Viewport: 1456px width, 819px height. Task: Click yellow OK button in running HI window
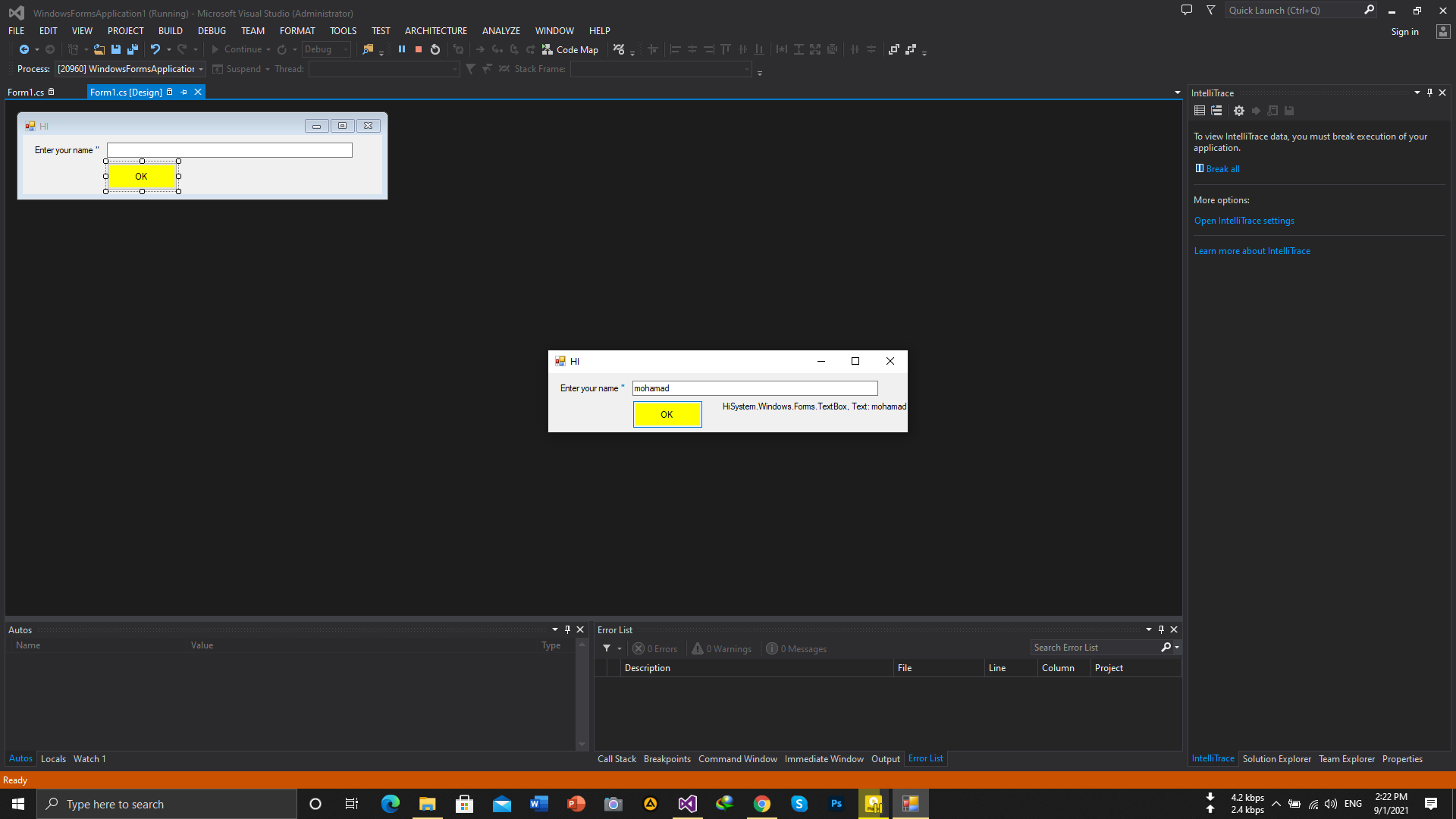pos(667,415)
